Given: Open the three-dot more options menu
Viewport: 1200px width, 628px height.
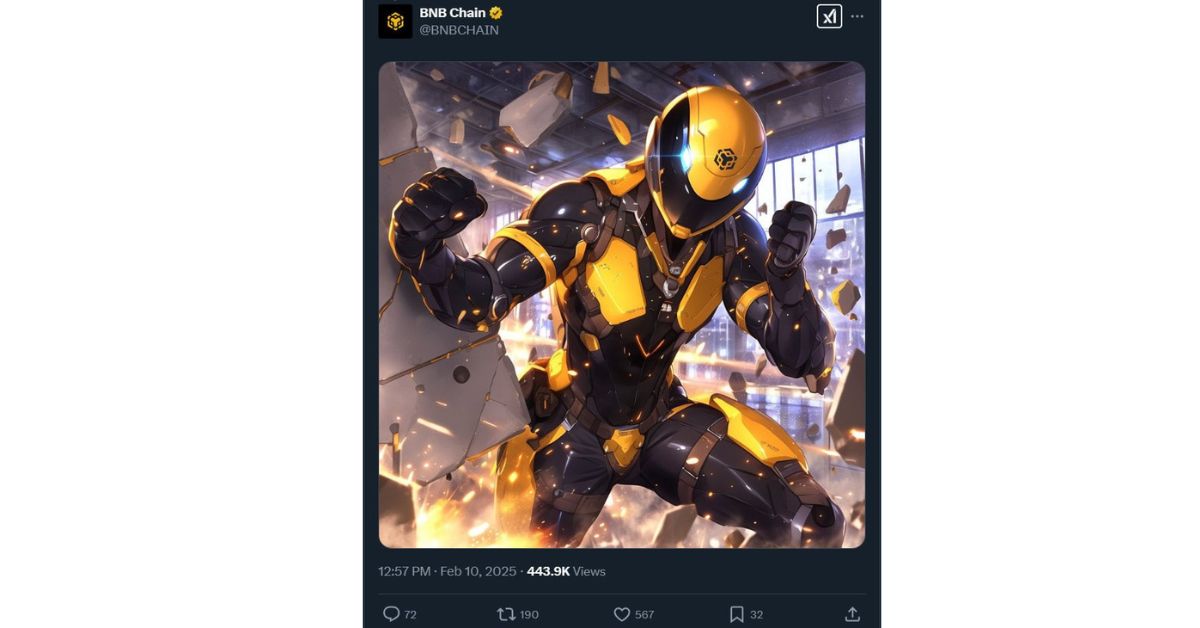Looking at the screenshot, I should pos(857,16).
